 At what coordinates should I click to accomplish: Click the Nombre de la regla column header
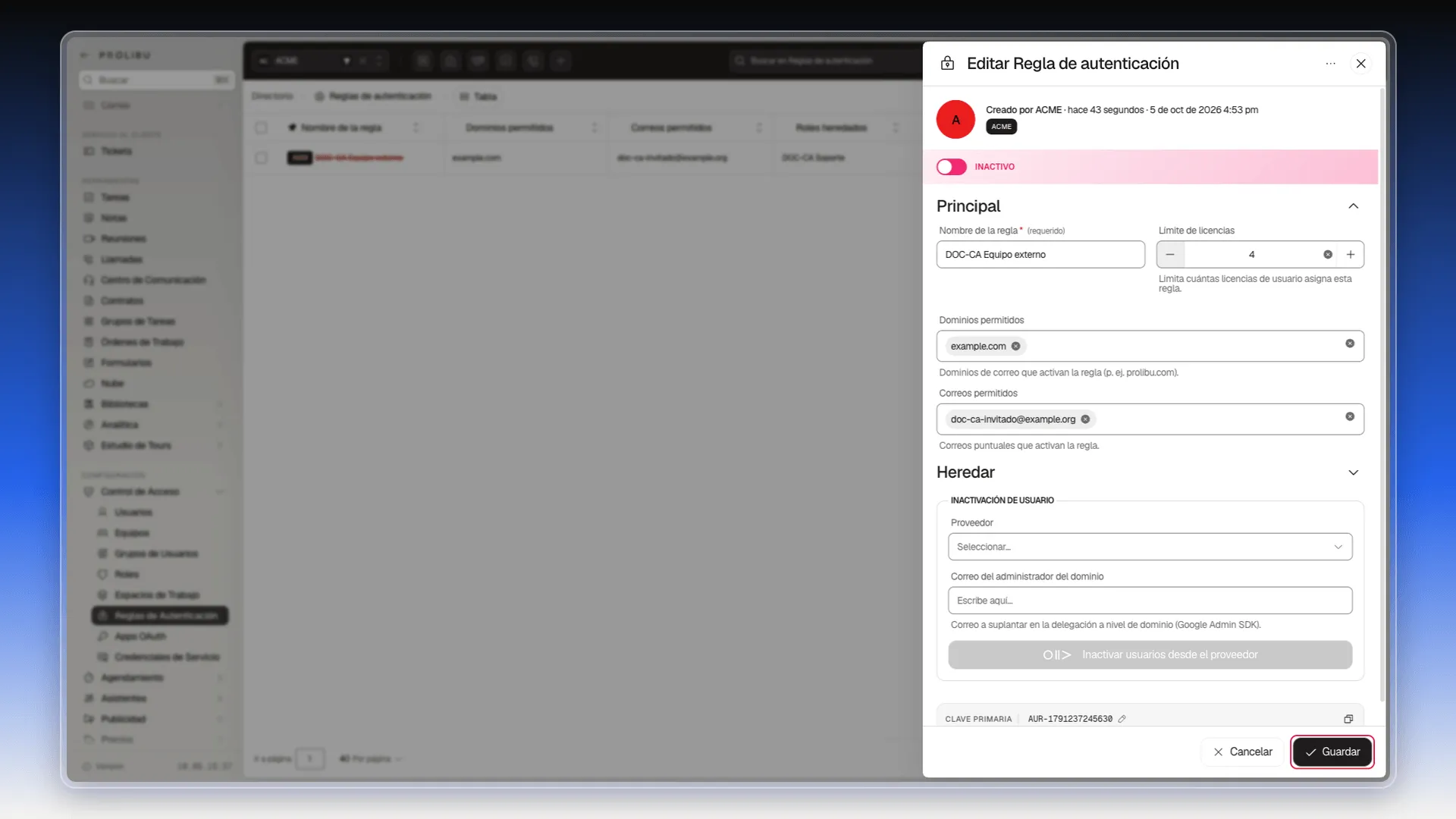point(341,127)
